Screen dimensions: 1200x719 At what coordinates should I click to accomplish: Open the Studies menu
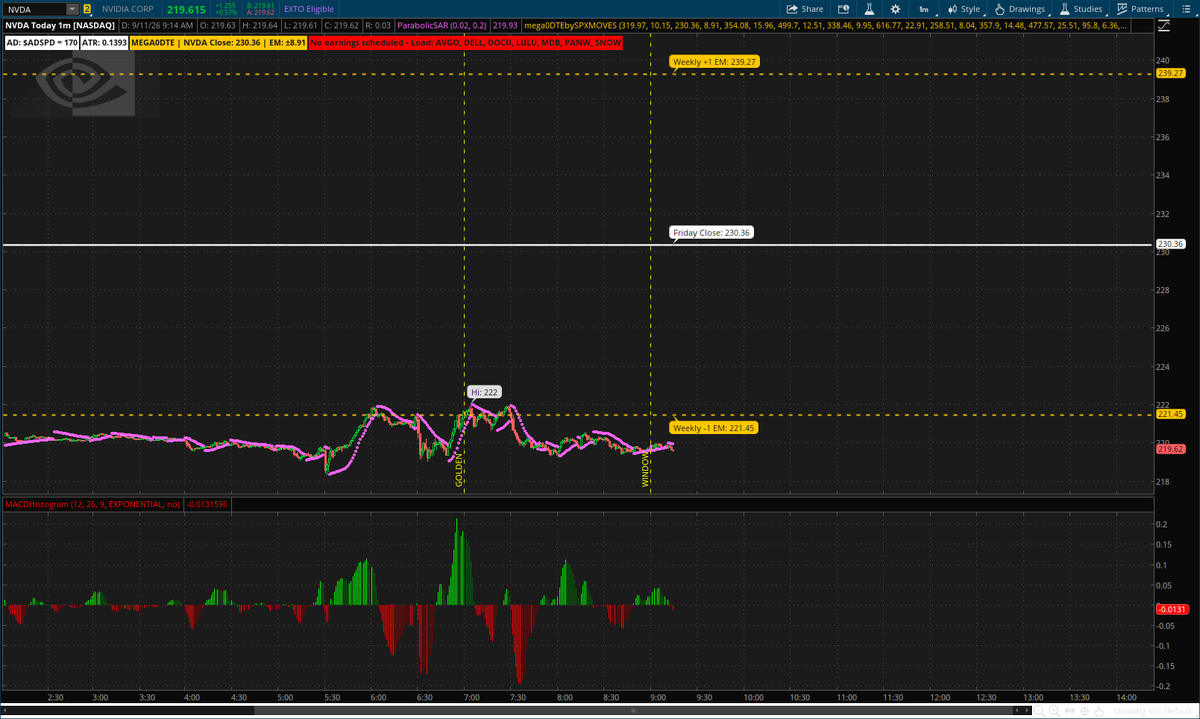[1080, 9]
